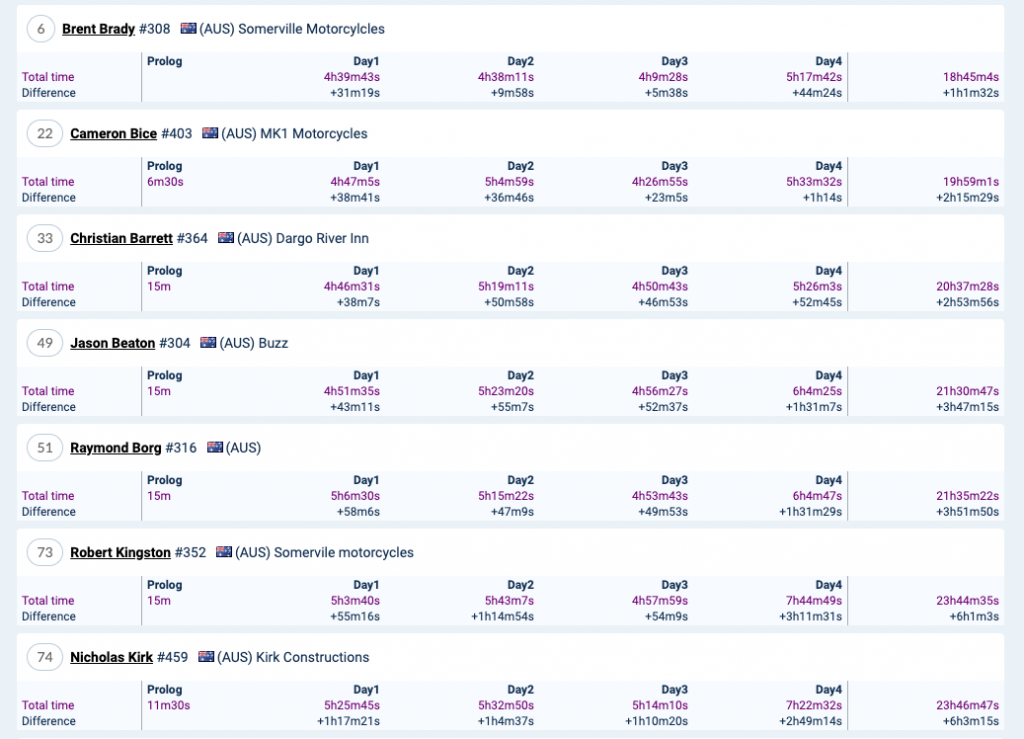The width and height of the screenshot is (1024, 739).
Task: Click flag icon beside Cameron Bice #403
Action: pyautogui.click(x=210, y=134)
